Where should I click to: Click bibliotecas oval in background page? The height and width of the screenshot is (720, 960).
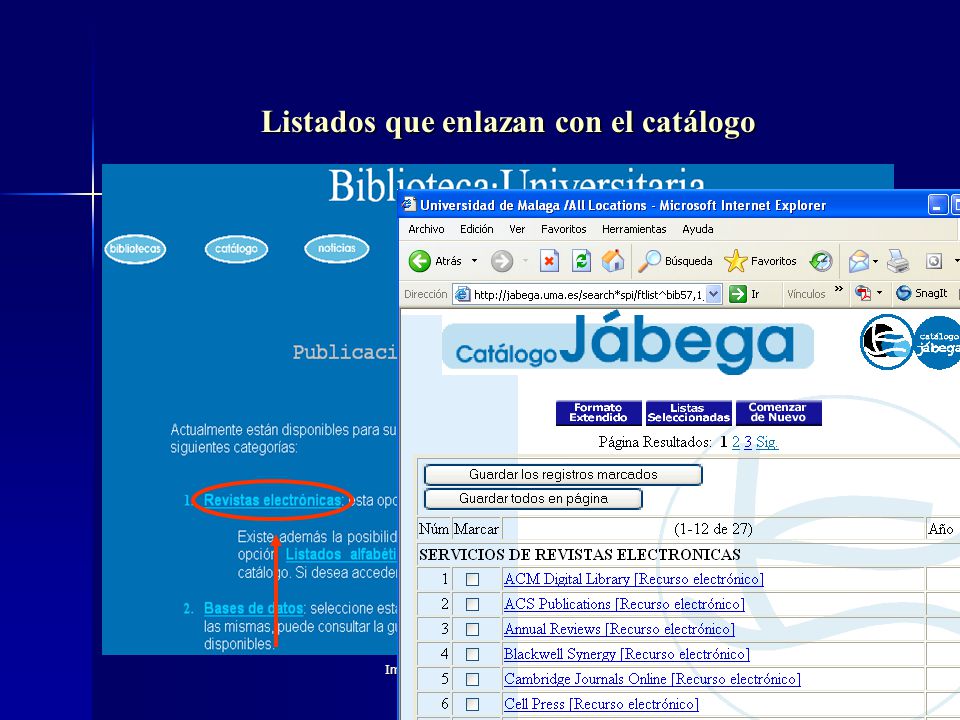pos(135,249)
